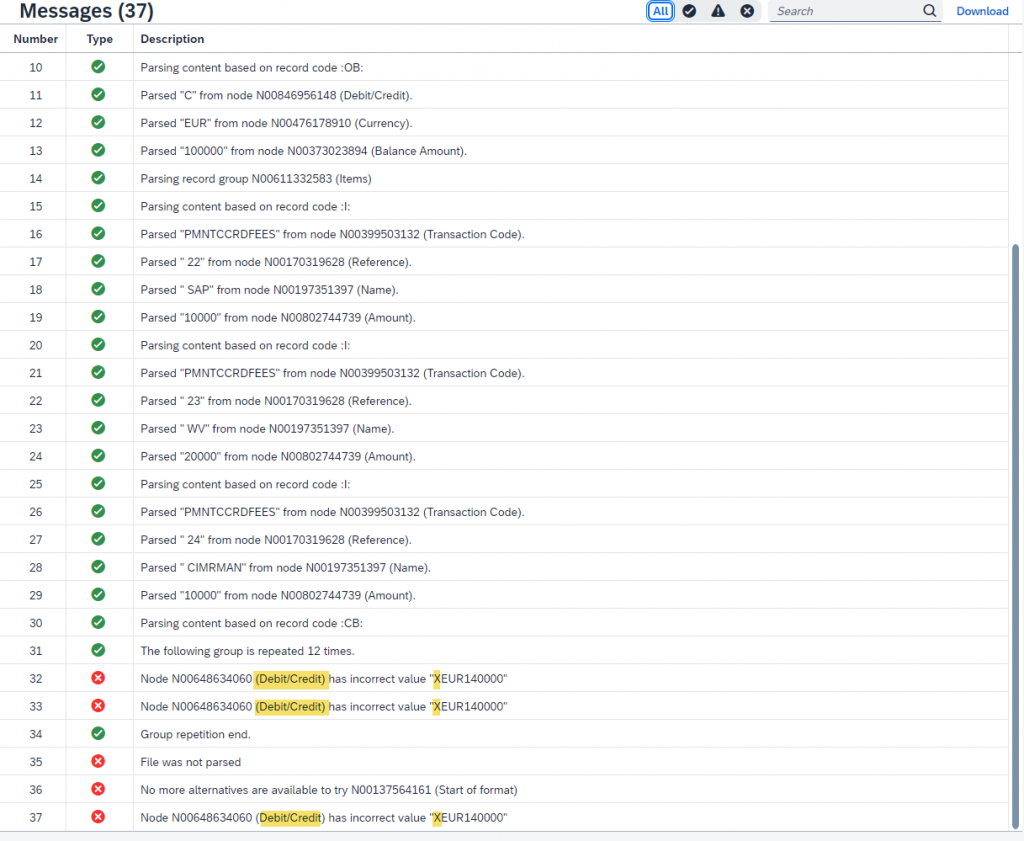Click error icon in message row 36

click(98, 789)
